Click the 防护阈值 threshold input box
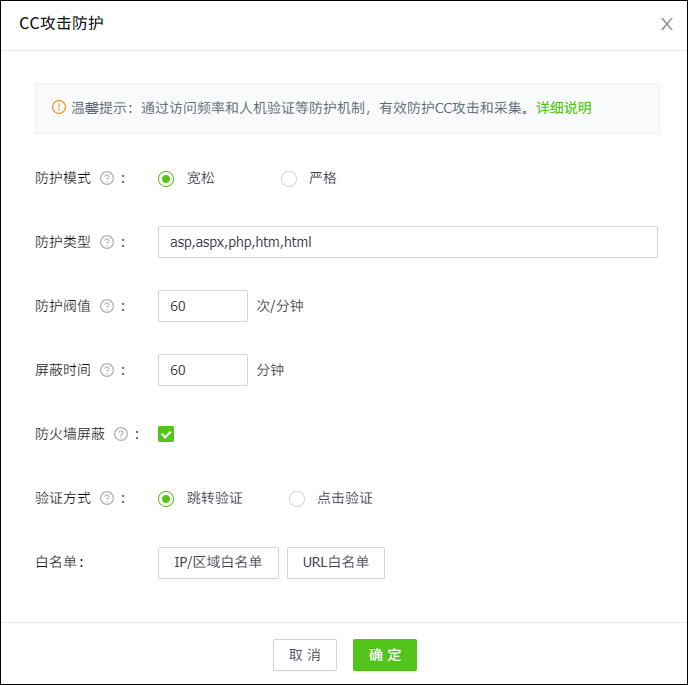This screenshot has height=685, width=688. (202, 306)
